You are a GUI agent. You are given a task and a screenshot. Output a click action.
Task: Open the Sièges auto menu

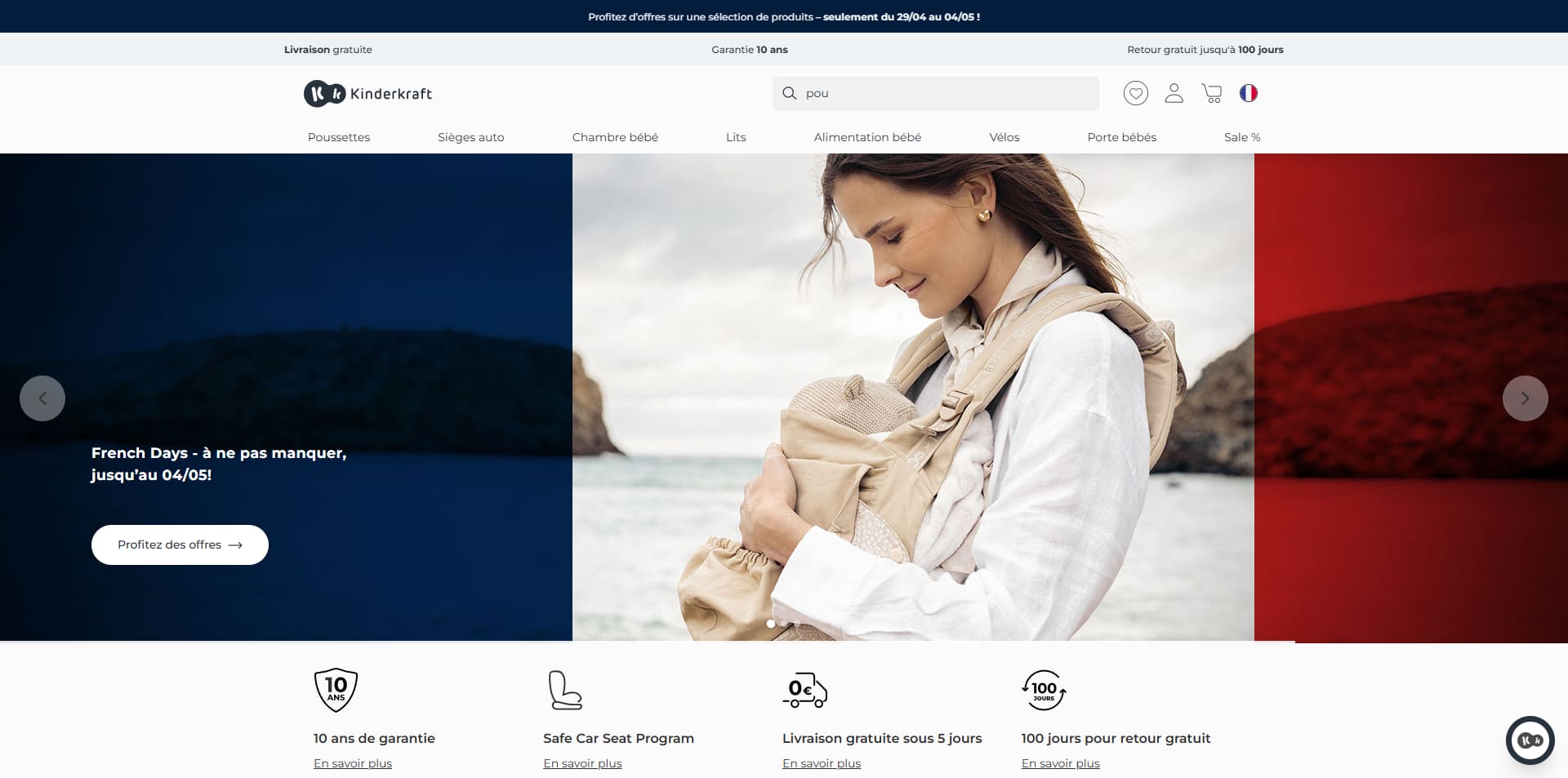point(471,137)
